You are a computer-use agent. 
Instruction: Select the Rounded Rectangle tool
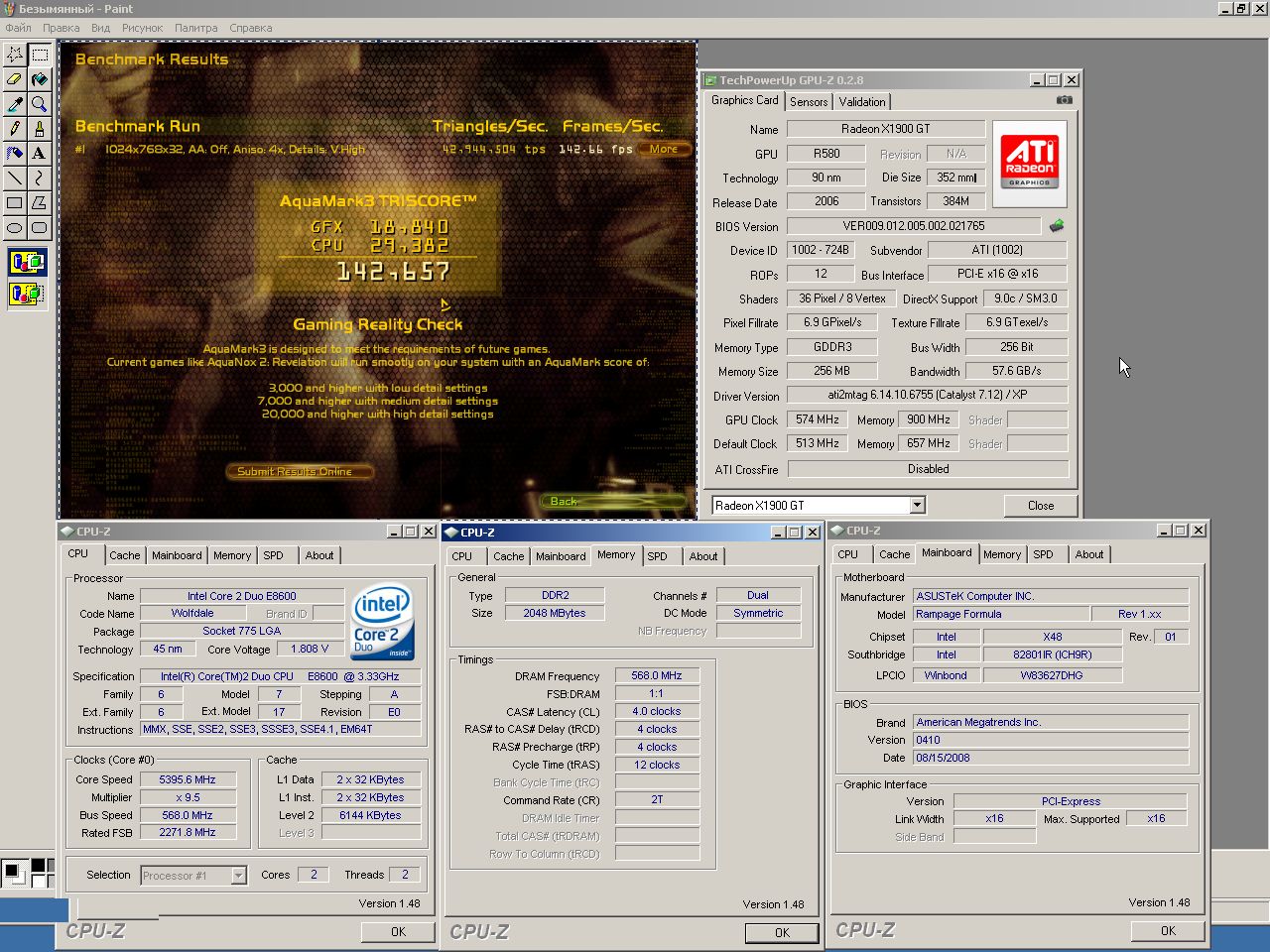point(40,227)
